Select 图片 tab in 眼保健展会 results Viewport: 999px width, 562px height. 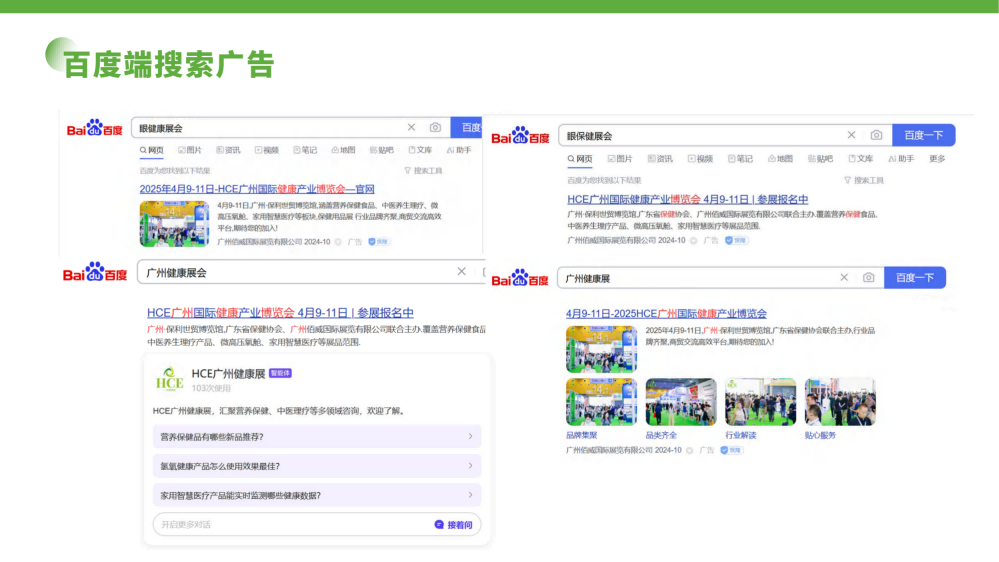coord(620,159)
